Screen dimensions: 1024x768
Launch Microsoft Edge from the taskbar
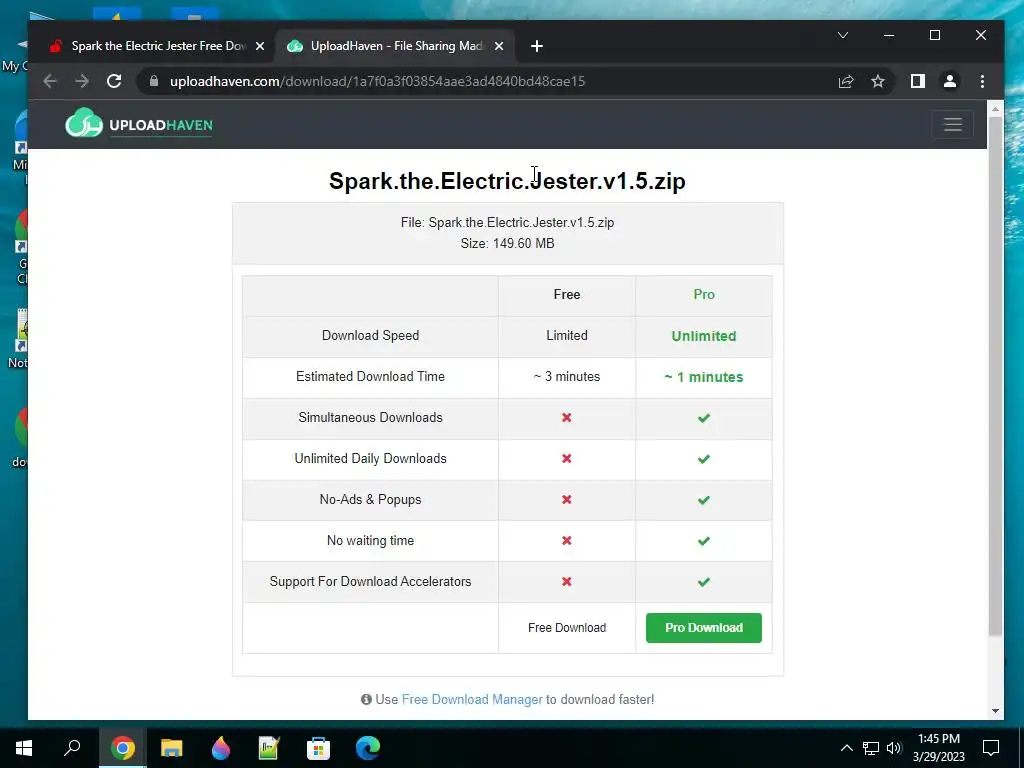point(368,747)
